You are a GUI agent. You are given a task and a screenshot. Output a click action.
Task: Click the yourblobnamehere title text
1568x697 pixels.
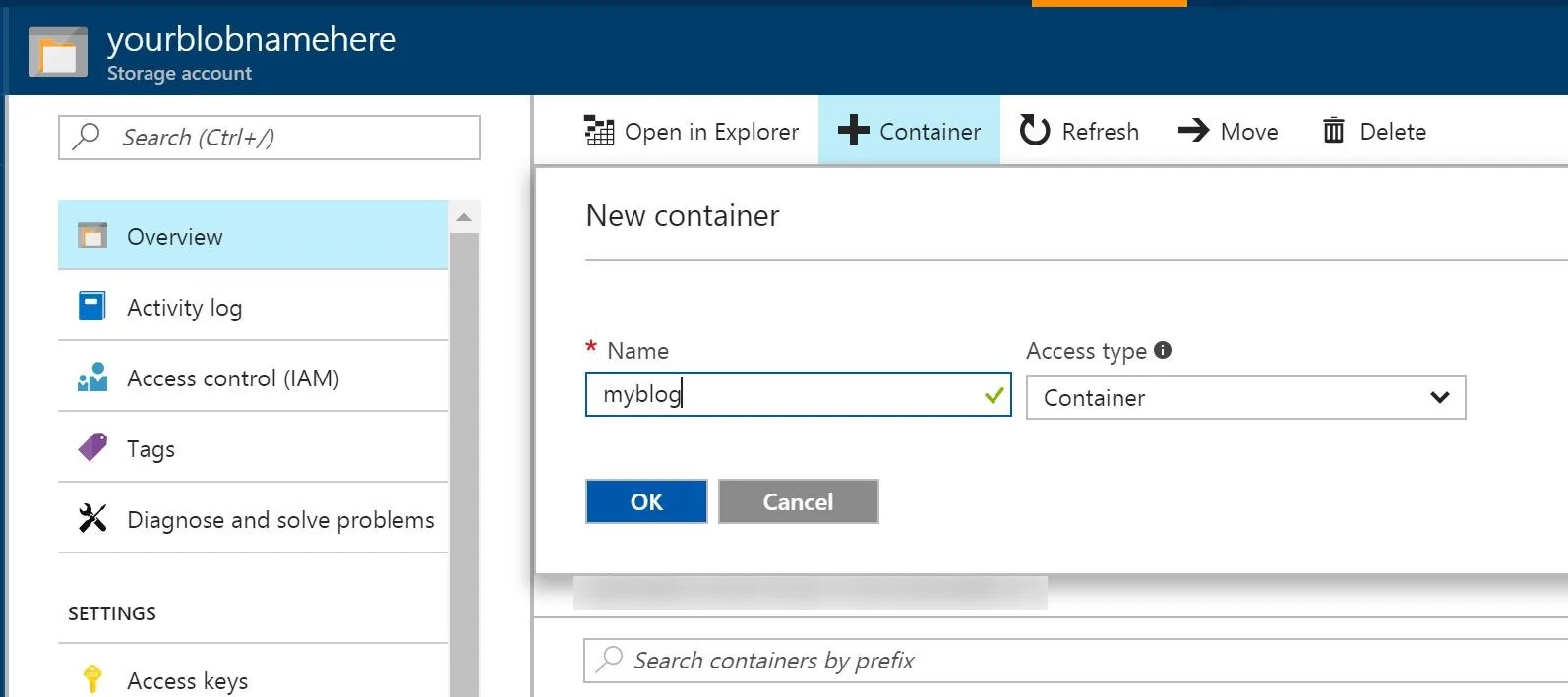pyautogui.click(x=252, y=38)
